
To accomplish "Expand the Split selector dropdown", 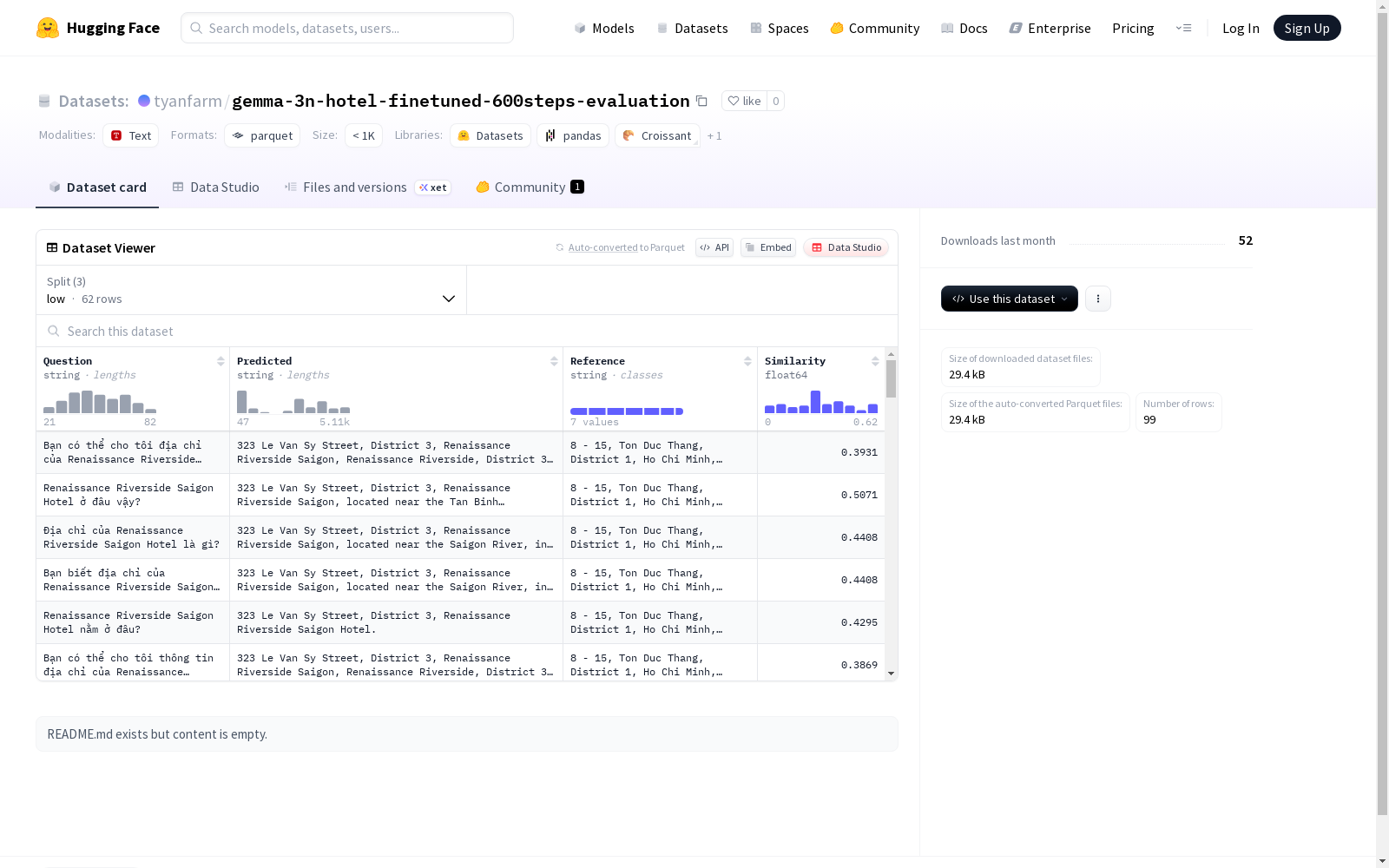I will [252, 290].
